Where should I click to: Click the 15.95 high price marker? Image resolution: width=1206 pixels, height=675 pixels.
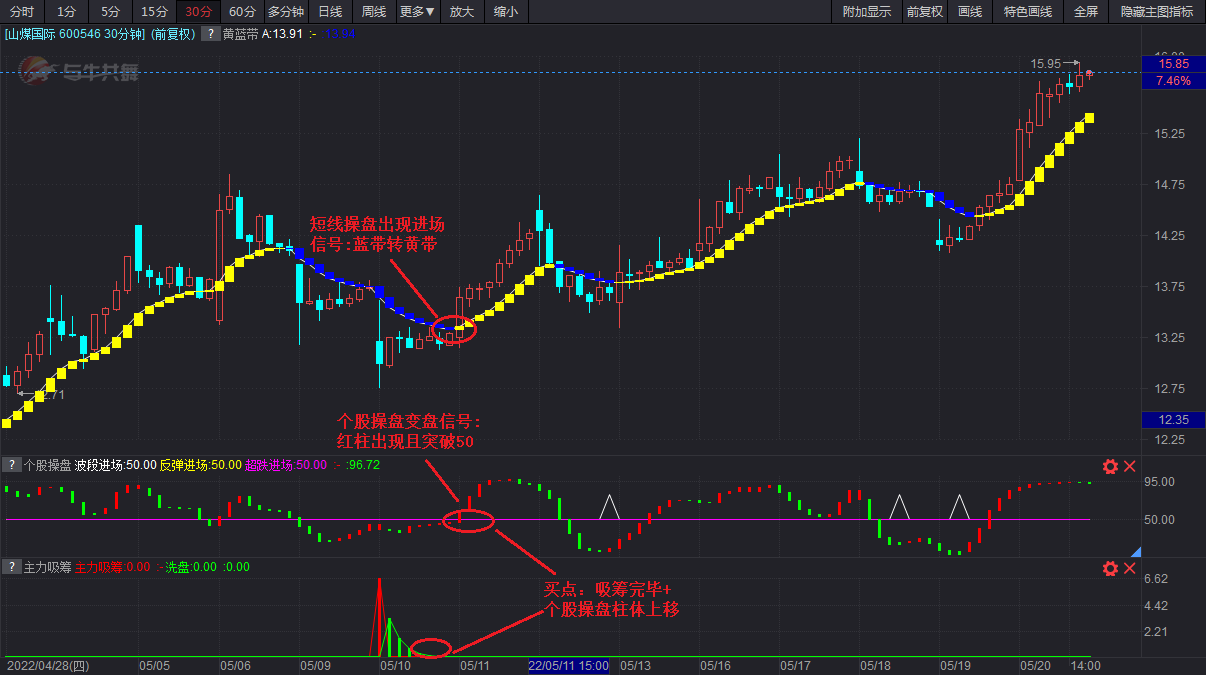coord(1046,63)
